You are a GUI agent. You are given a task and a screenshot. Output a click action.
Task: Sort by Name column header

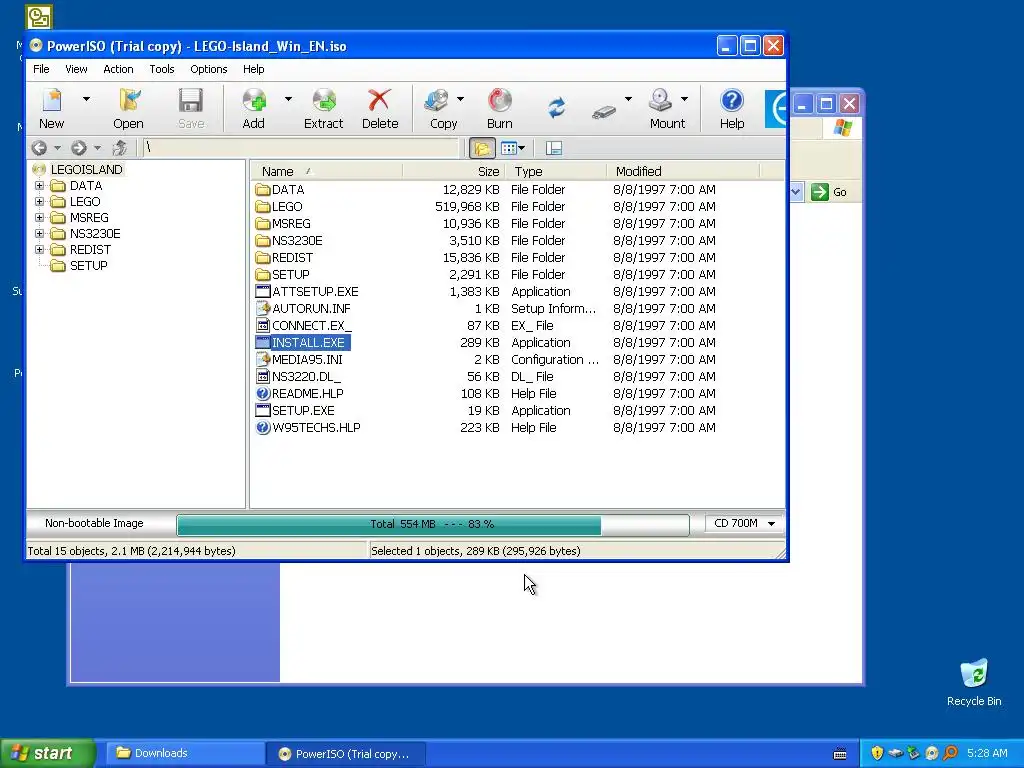point(327,172)
